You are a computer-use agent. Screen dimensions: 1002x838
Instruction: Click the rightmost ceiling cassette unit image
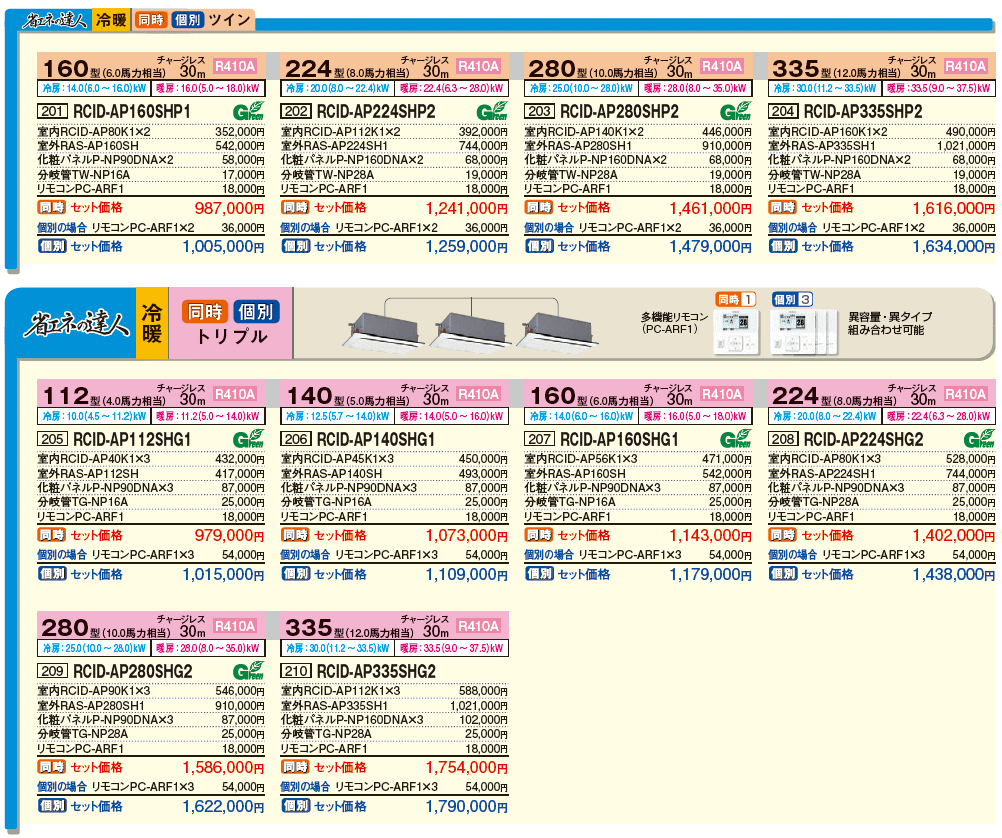pyautogui.click(x=556, y=331)
